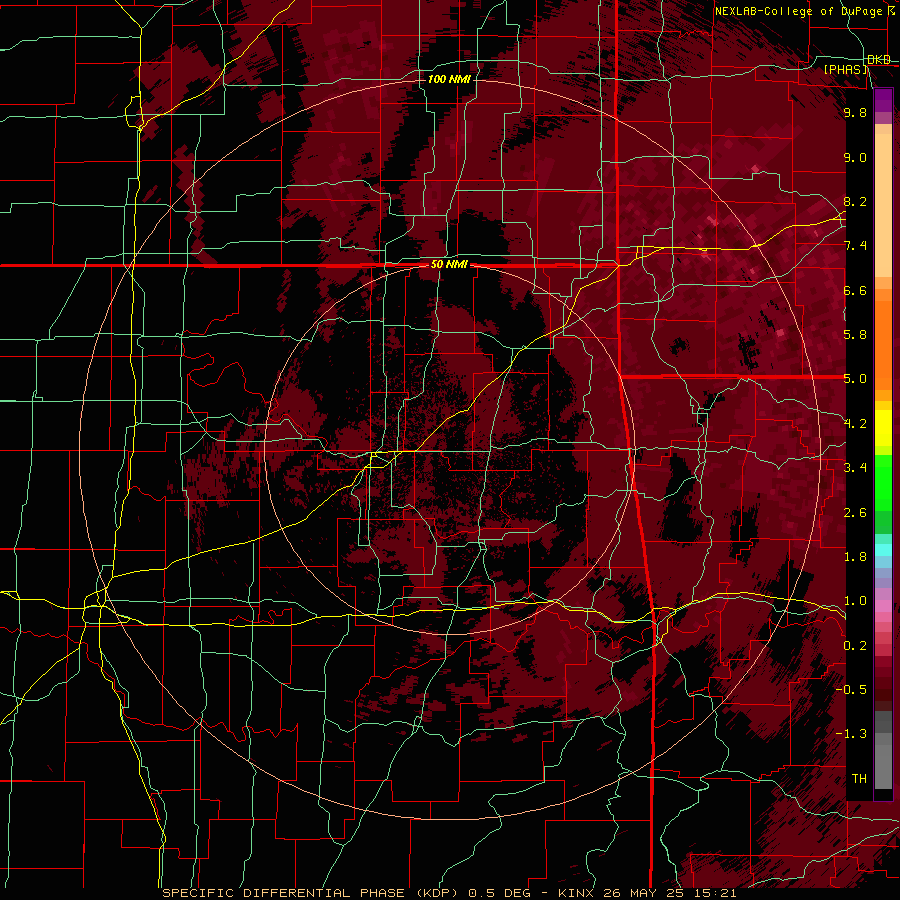900x900 pixels.
Task: Click the 1.0 scale value
Action: point(855,601)
